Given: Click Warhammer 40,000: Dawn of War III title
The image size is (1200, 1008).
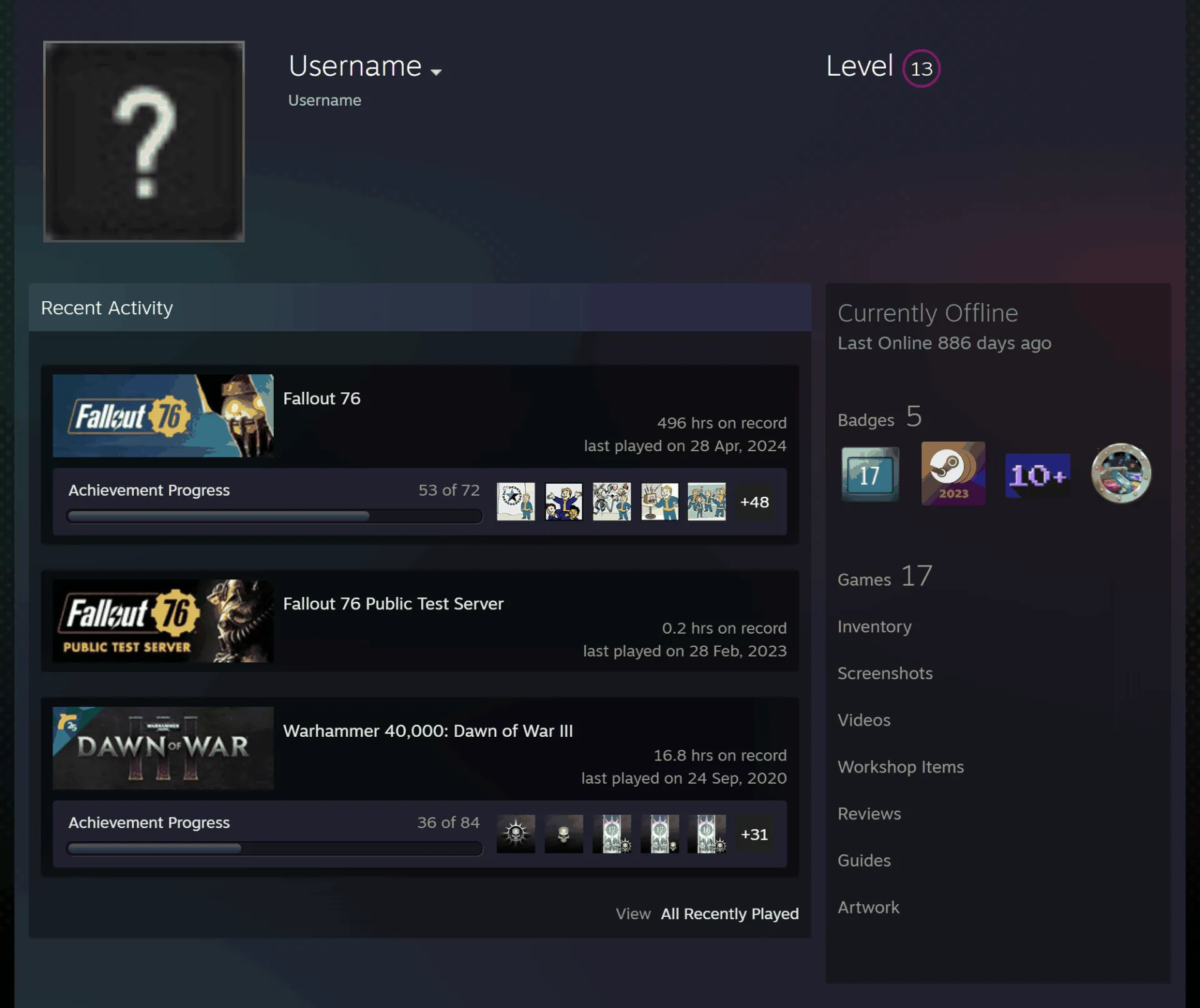Looking at the screenshot, I should [x=428, y=731].
